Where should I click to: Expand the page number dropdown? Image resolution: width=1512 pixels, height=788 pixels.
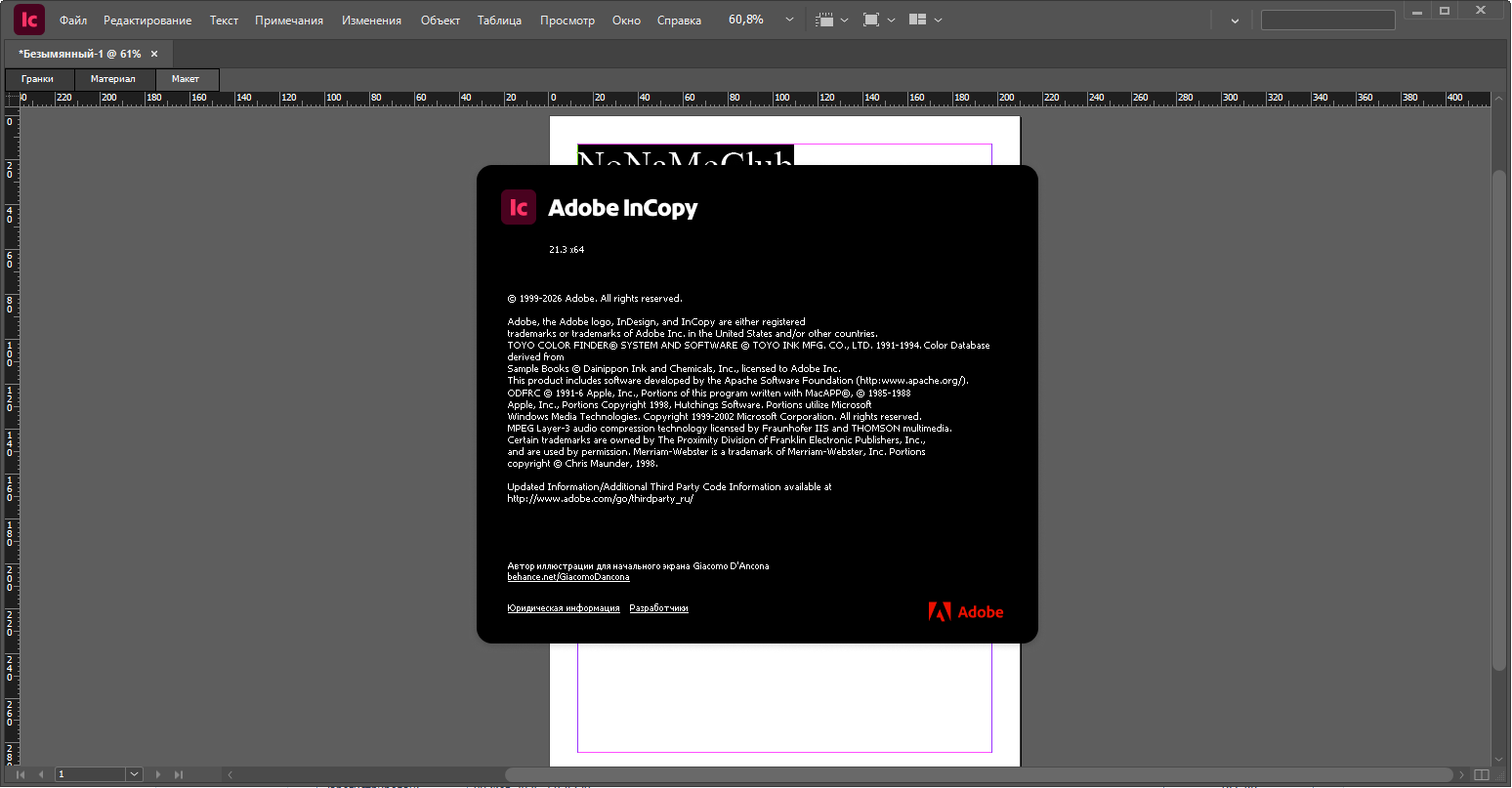(135, 774)
